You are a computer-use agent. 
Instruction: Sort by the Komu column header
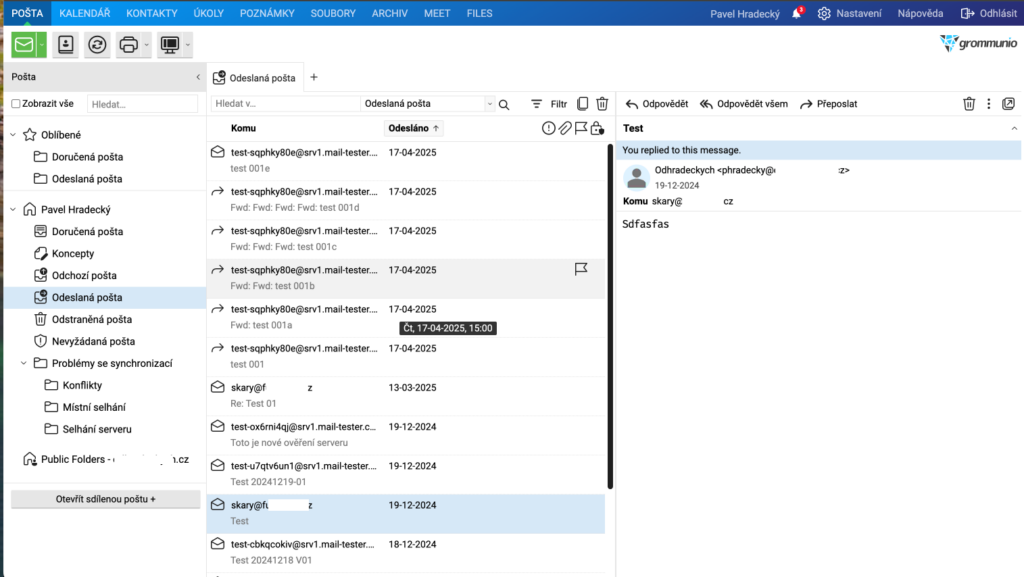[x=243, y=129]
